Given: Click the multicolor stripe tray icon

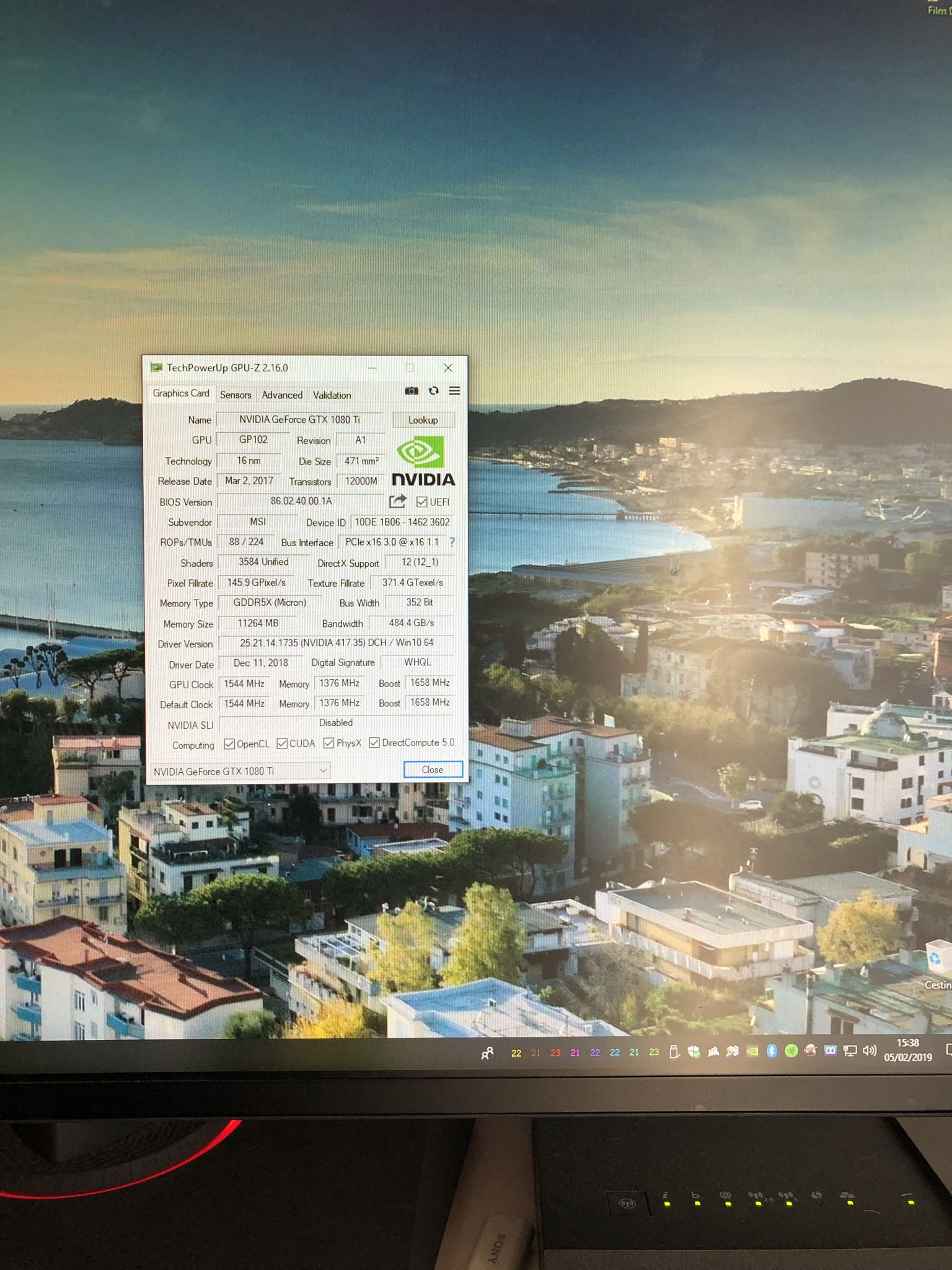Looking at the screenshot, I should 733,1051.
